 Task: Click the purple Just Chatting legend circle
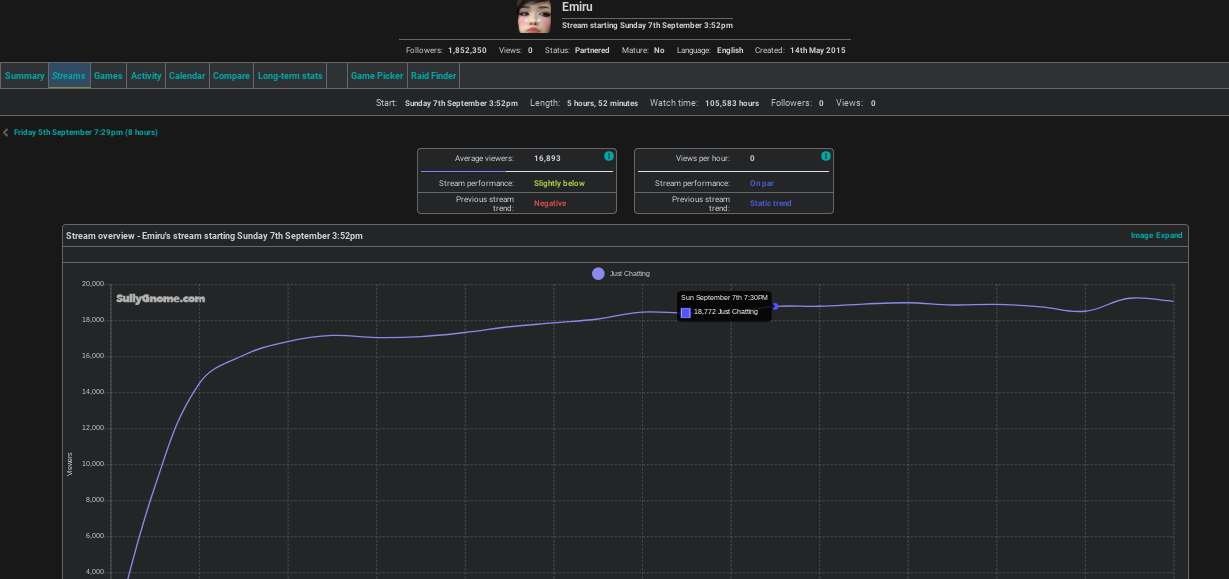598,274
